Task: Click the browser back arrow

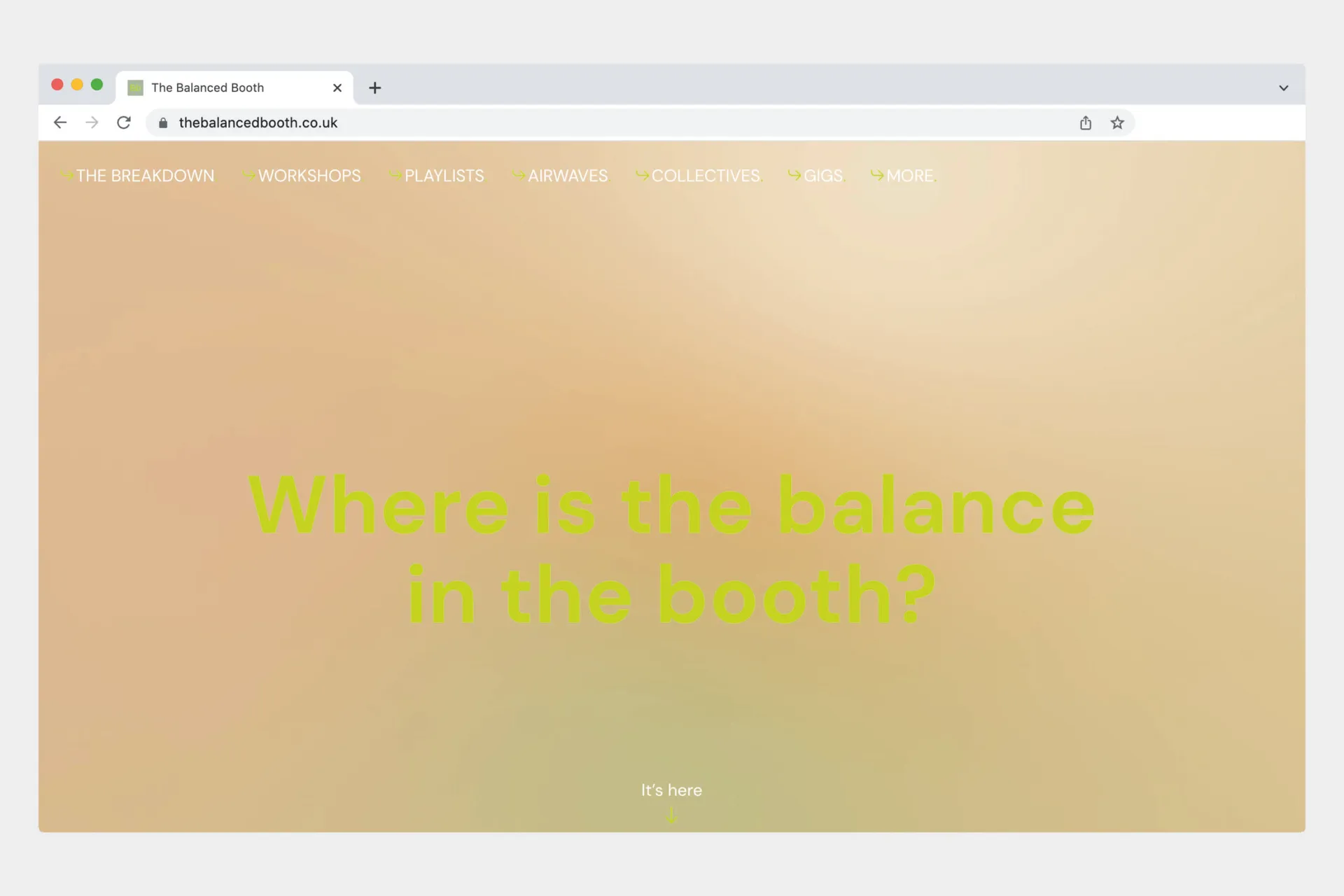Action: pyautogui.click(x=60, y=122)
